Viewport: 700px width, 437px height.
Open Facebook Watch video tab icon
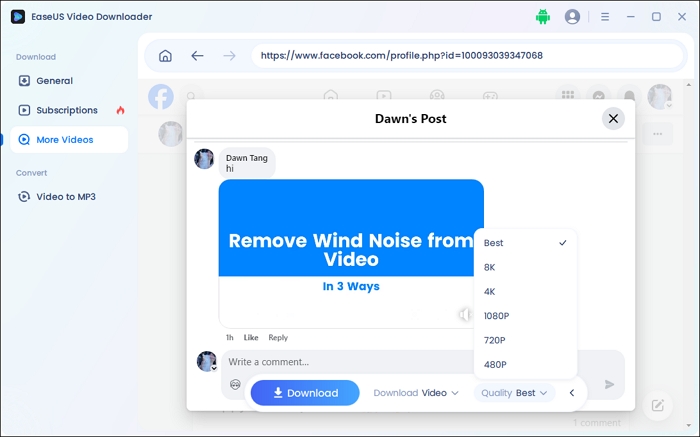pos(383,96)
